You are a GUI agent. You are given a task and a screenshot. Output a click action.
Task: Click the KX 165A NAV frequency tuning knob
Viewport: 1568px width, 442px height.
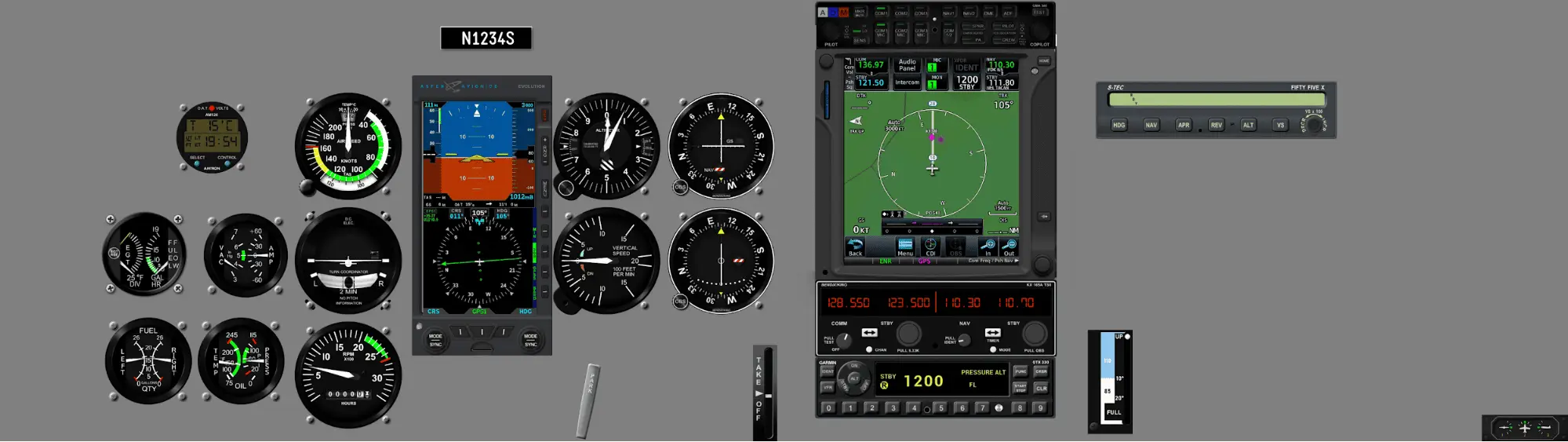[1034, 333]
